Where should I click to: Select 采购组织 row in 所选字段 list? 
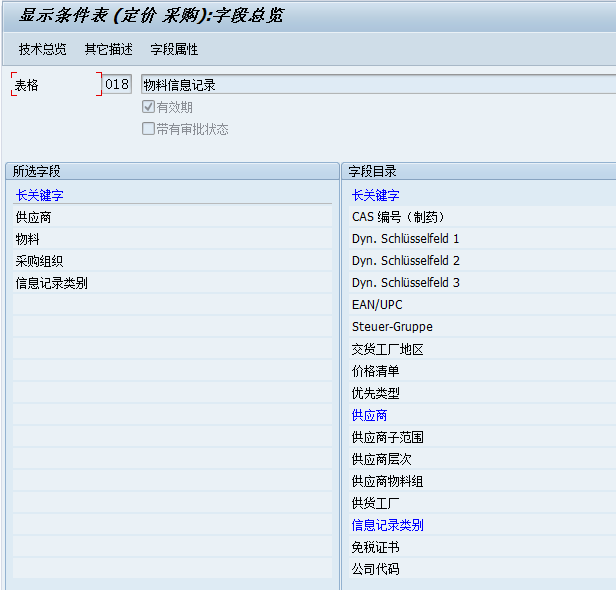click(x=172, y=261)
